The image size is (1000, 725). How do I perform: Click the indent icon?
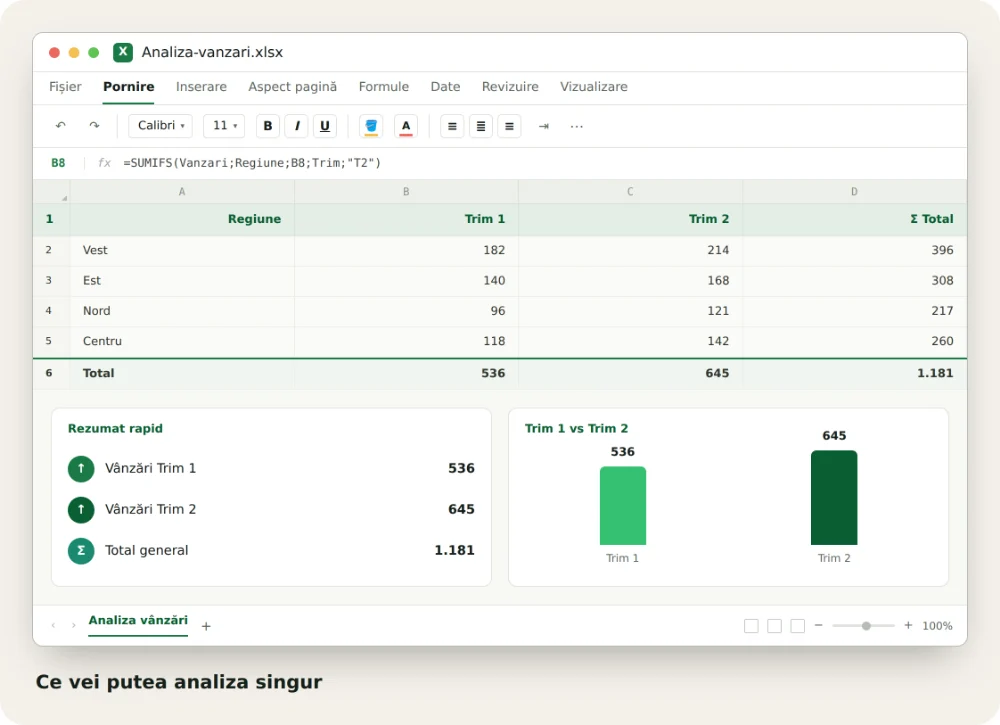(543, 126)
